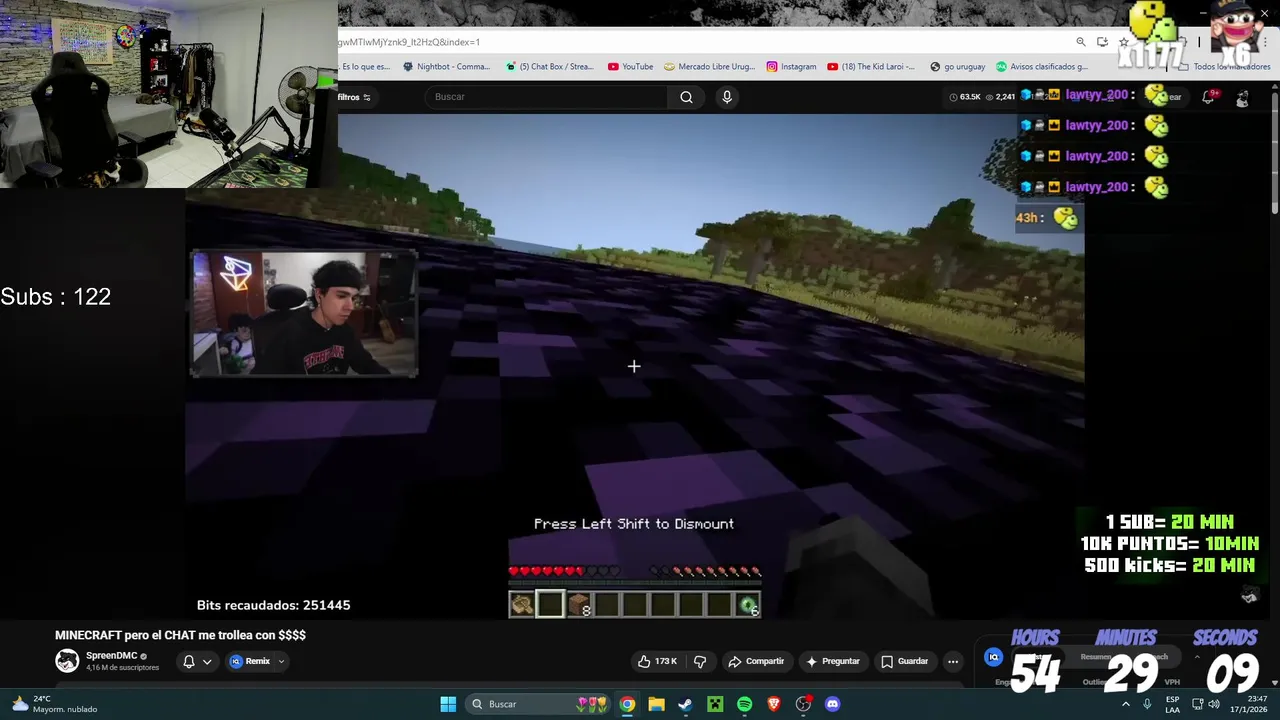Open Discord from the taskbar

point(832,704)
